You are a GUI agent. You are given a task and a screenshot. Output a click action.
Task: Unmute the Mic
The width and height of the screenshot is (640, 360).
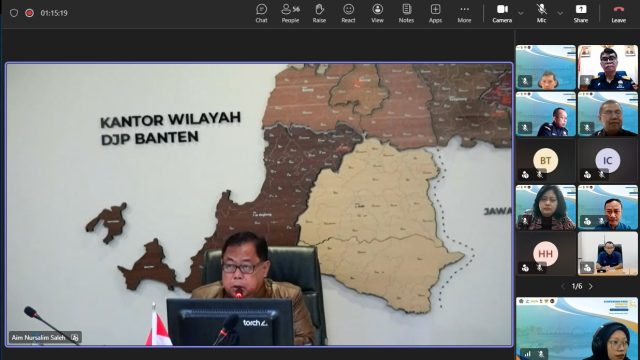point(541,13)
